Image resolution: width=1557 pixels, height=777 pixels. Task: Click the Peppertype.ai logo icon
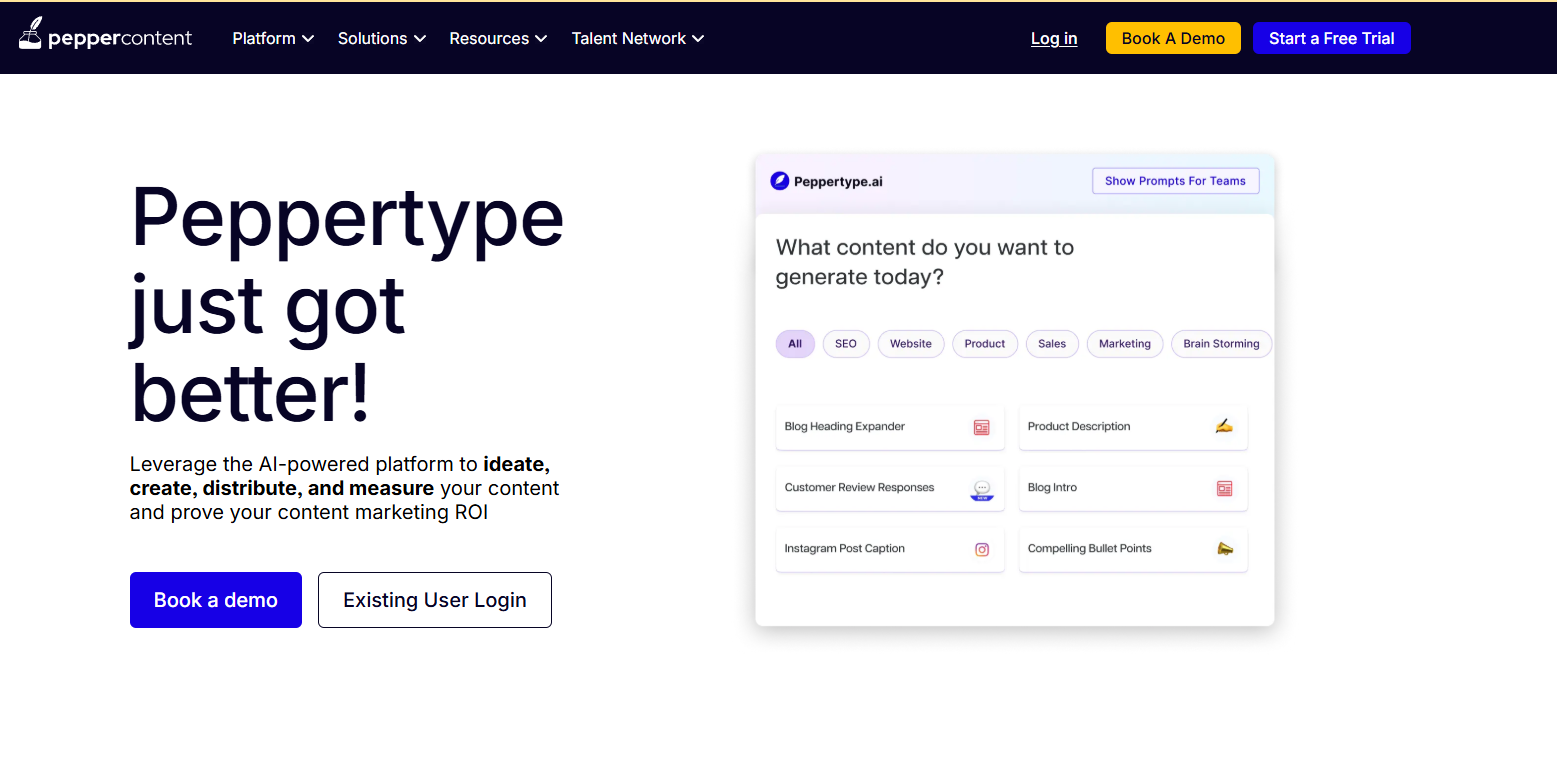click(x=780, y=181)
